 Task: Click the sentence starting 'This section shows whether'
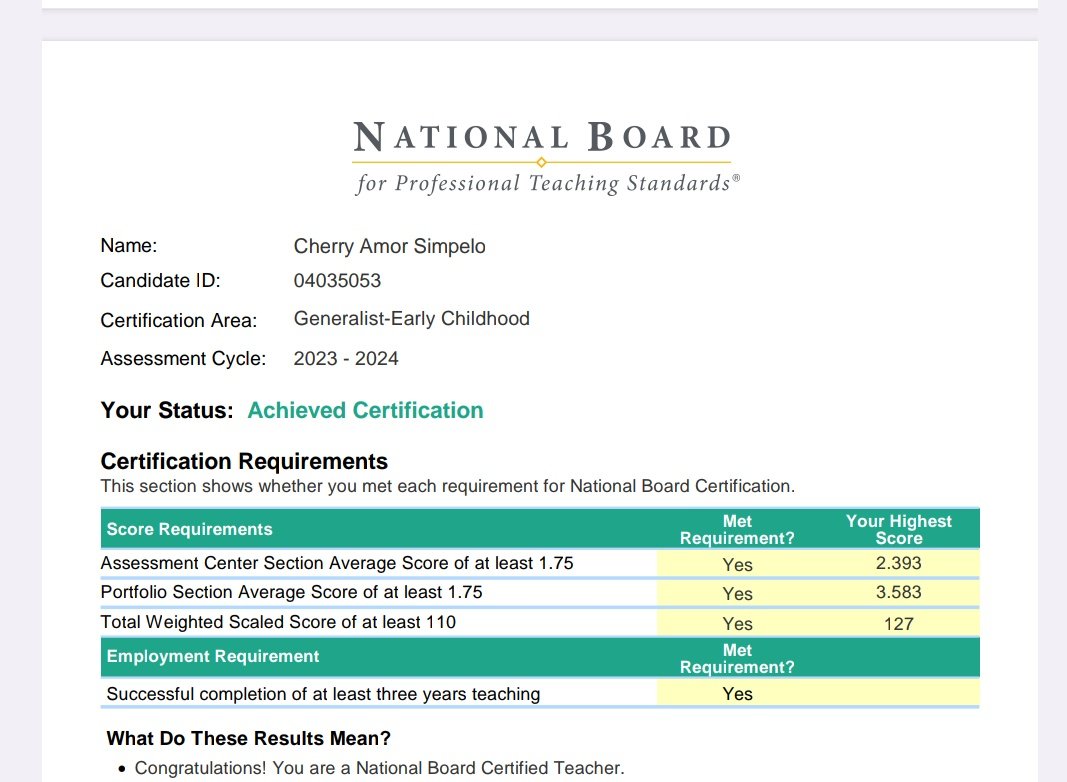(x=448, y=486)
